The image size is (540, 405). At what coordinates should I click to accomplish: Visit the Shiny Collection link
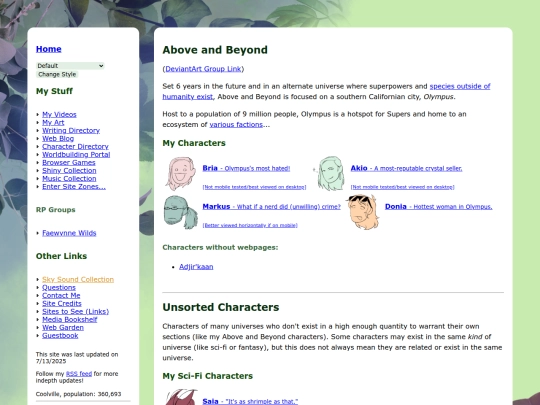click(x=69, y=170)
